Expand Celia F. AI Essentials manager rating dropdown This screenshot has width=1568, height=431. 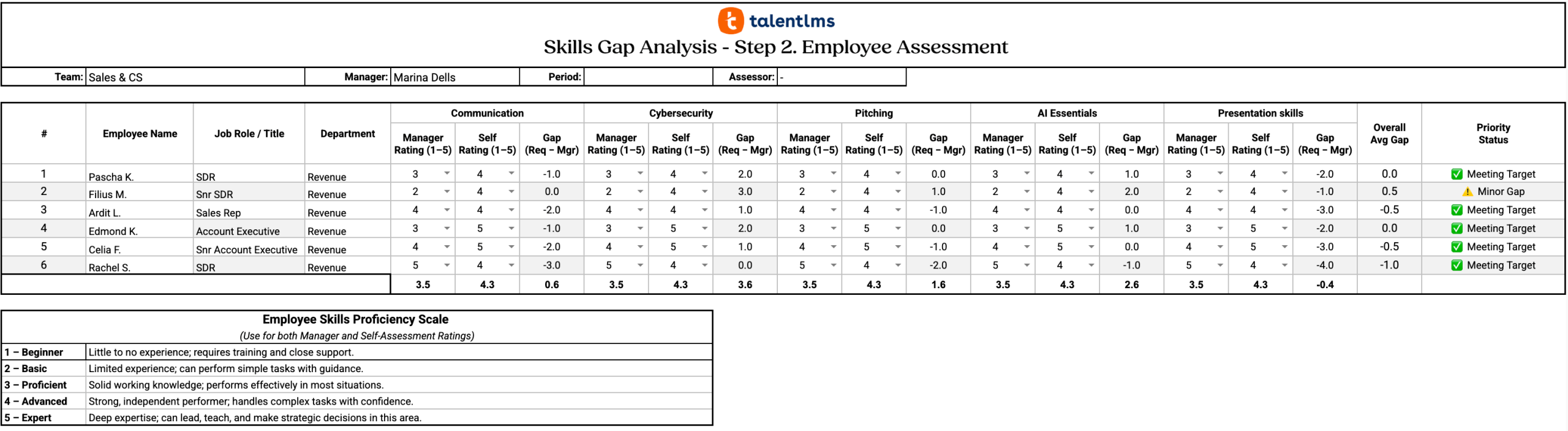1027,247
